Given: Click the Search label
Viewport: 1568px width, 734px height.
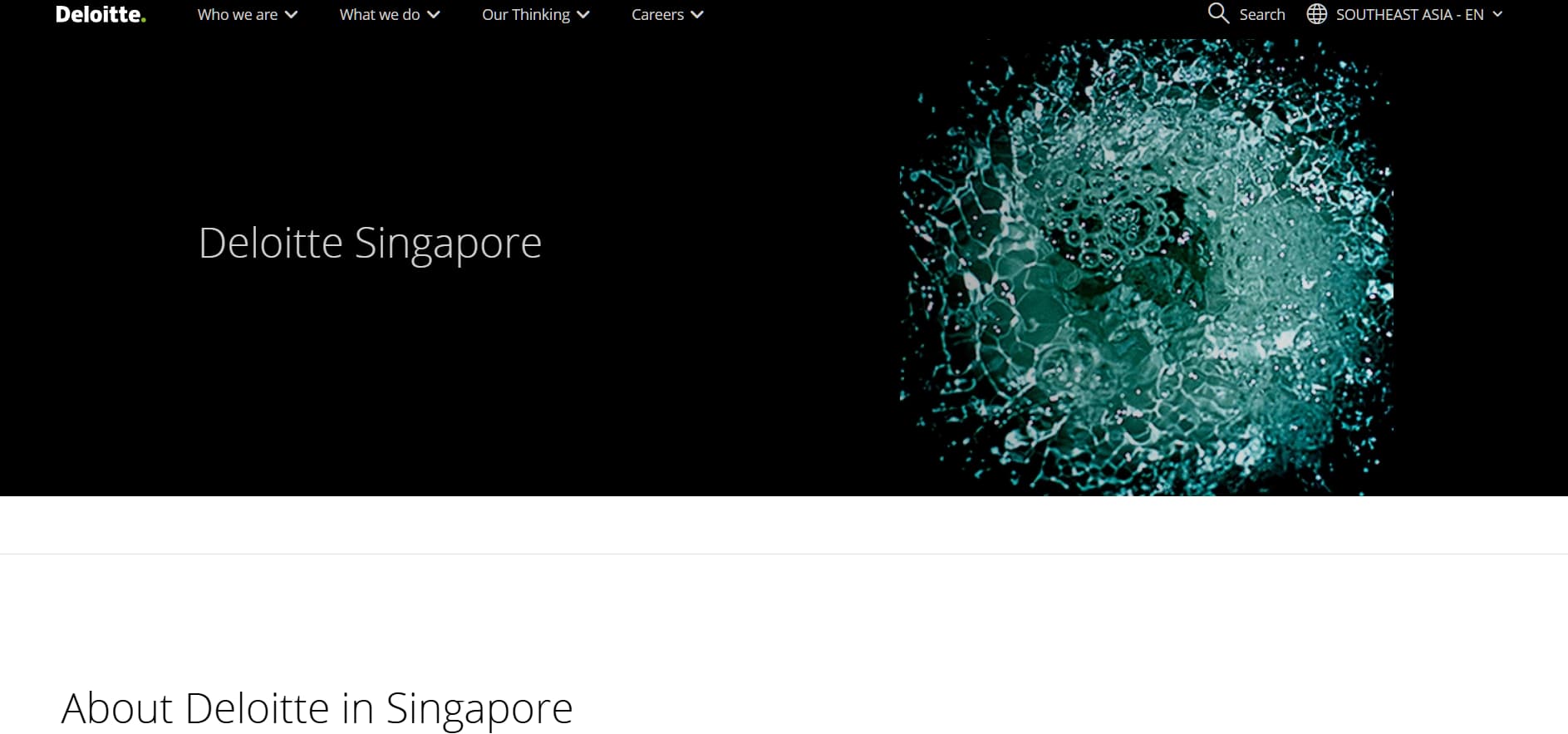Looking at the screenshot, I should coord(1262,14).
